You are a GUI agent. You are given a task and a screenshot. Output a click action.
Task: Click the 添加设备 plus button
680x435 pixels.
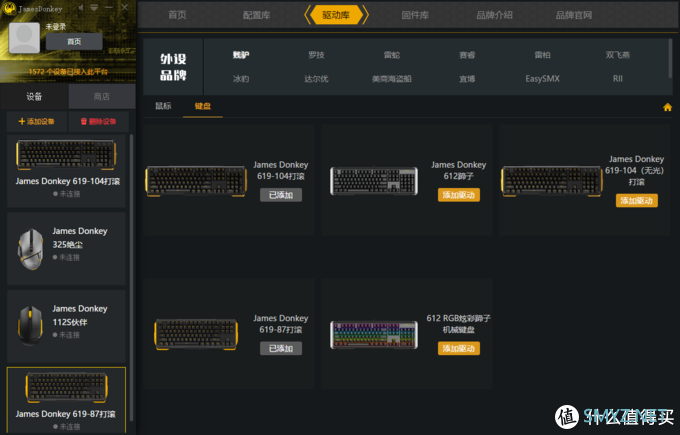click(x=36, y=121)
